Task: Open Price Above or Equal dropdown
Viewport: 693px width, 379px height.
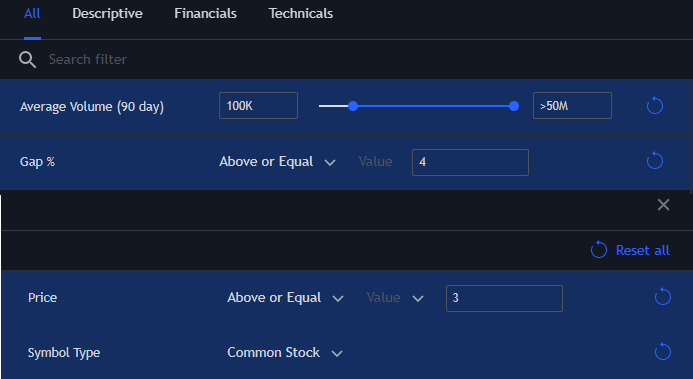Action: coord(285,298)
